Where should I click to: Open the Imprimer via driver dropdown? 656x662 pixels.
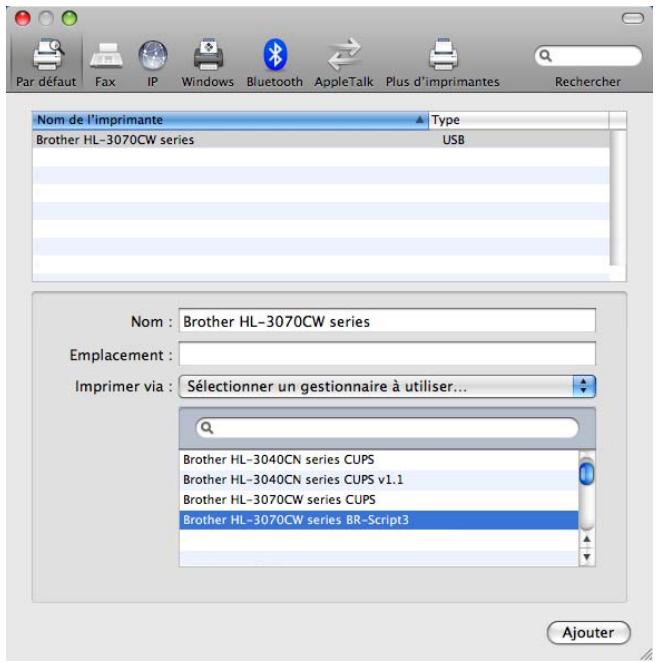(387, 386)
